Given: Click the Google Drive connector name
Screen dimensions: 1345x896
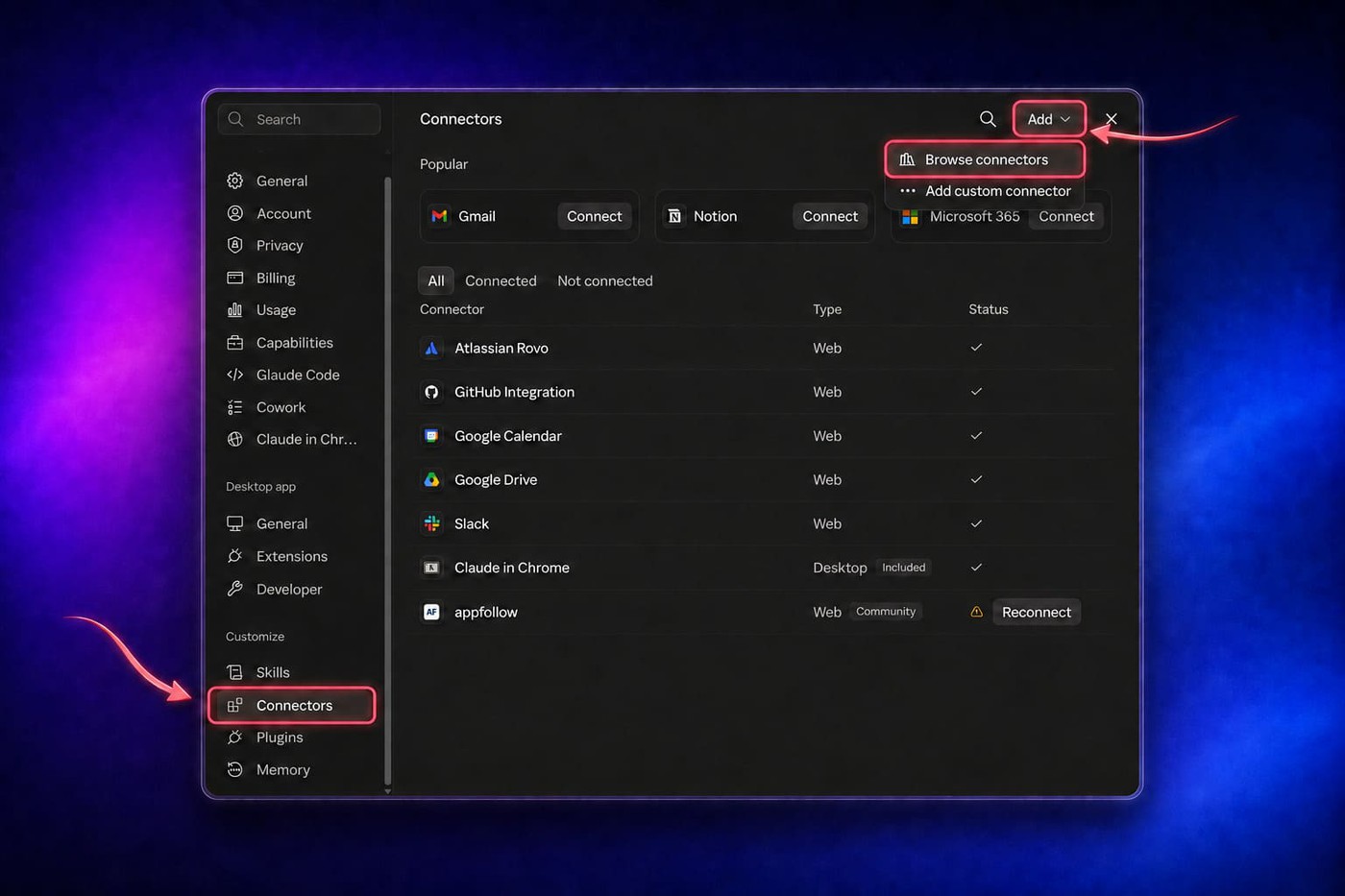Looking at the screenshot, I should click(496, 480).
